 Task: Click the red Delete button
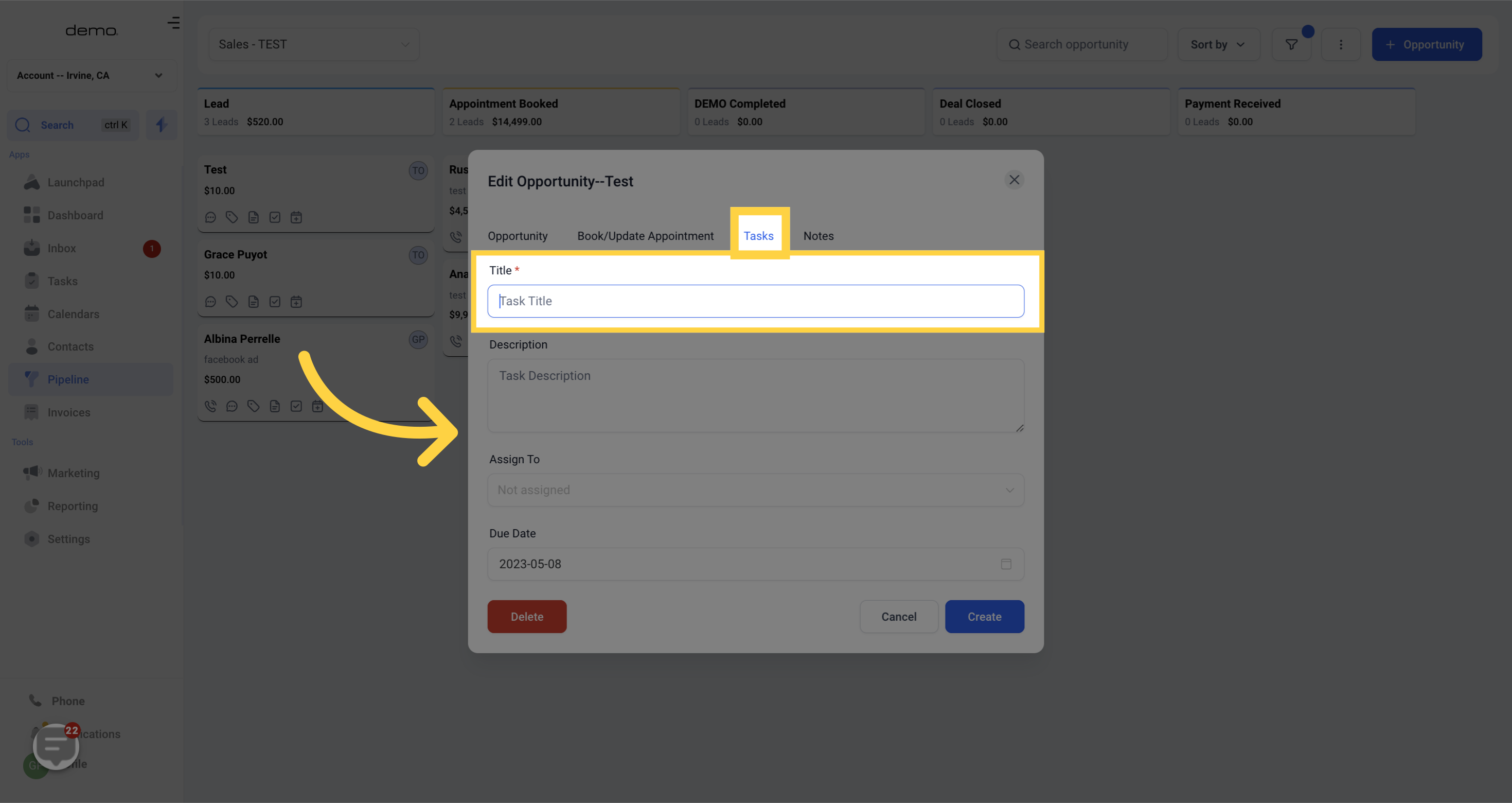[526, 617]
